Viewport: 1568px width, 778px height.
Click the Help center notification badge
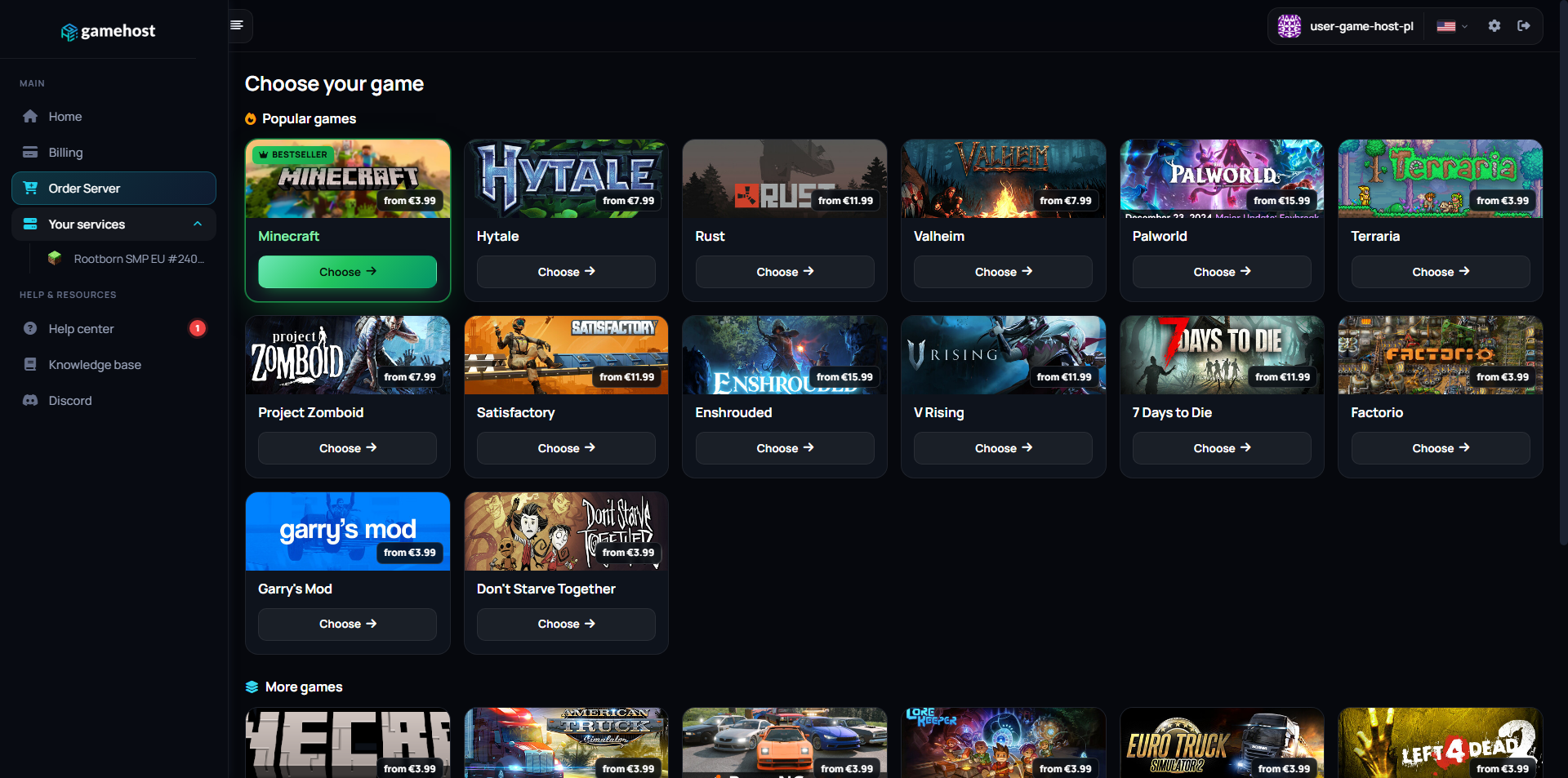click(x=198, y=329)
